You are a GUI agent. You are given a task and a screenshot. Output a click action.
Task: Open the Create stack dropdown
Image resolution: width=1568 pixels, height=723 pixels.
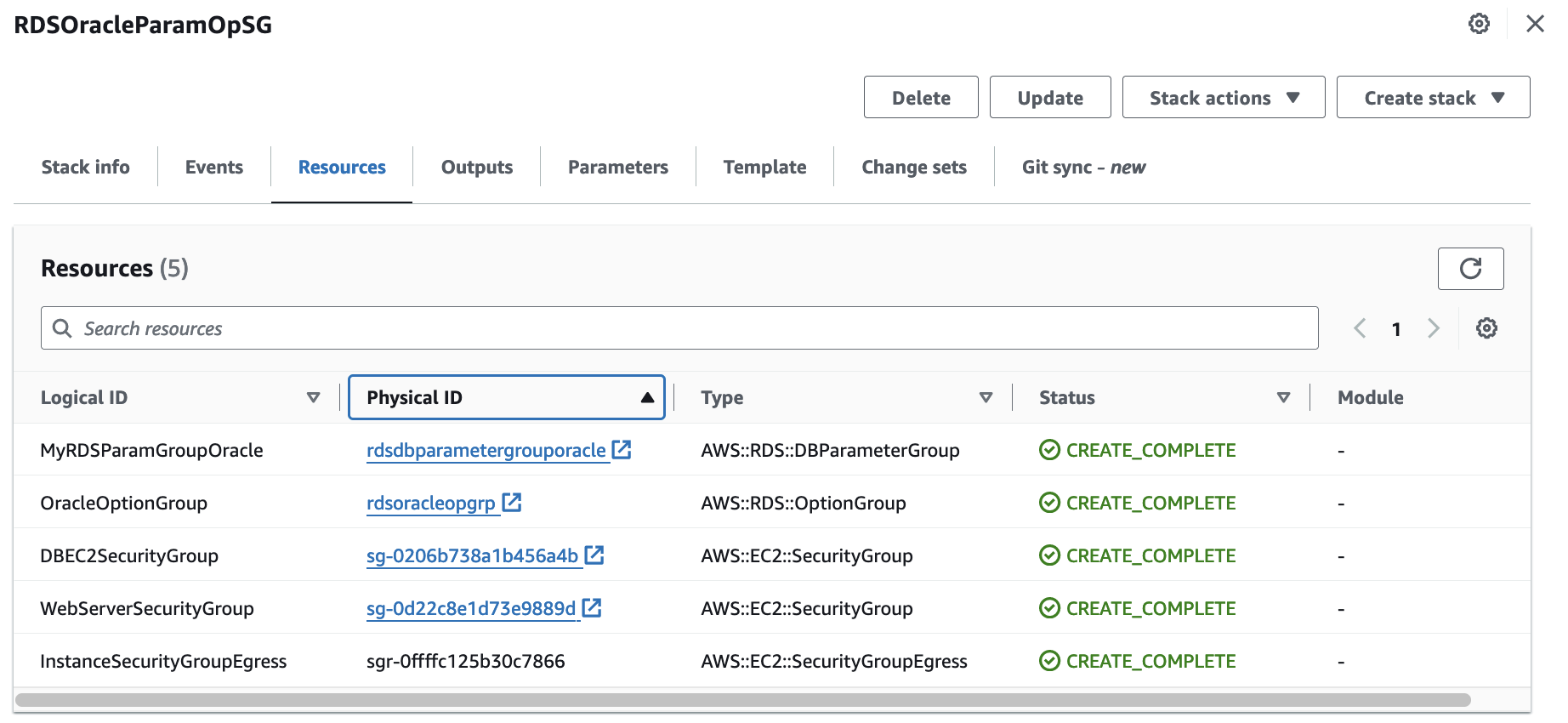click(1433, 98)
